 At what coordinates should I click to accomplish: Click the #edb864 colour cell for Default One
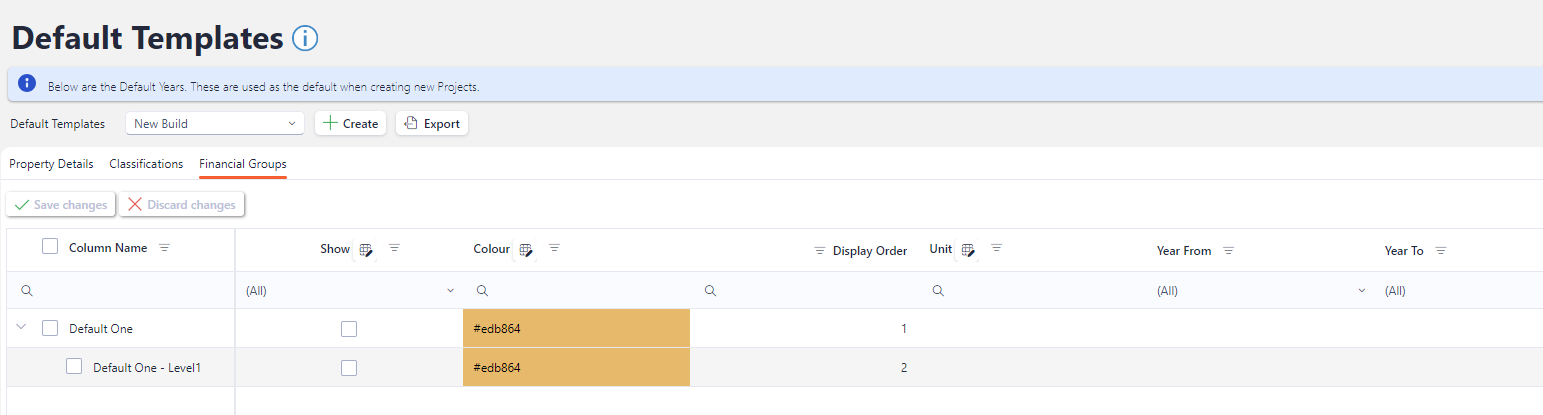[x=576, y=329]
